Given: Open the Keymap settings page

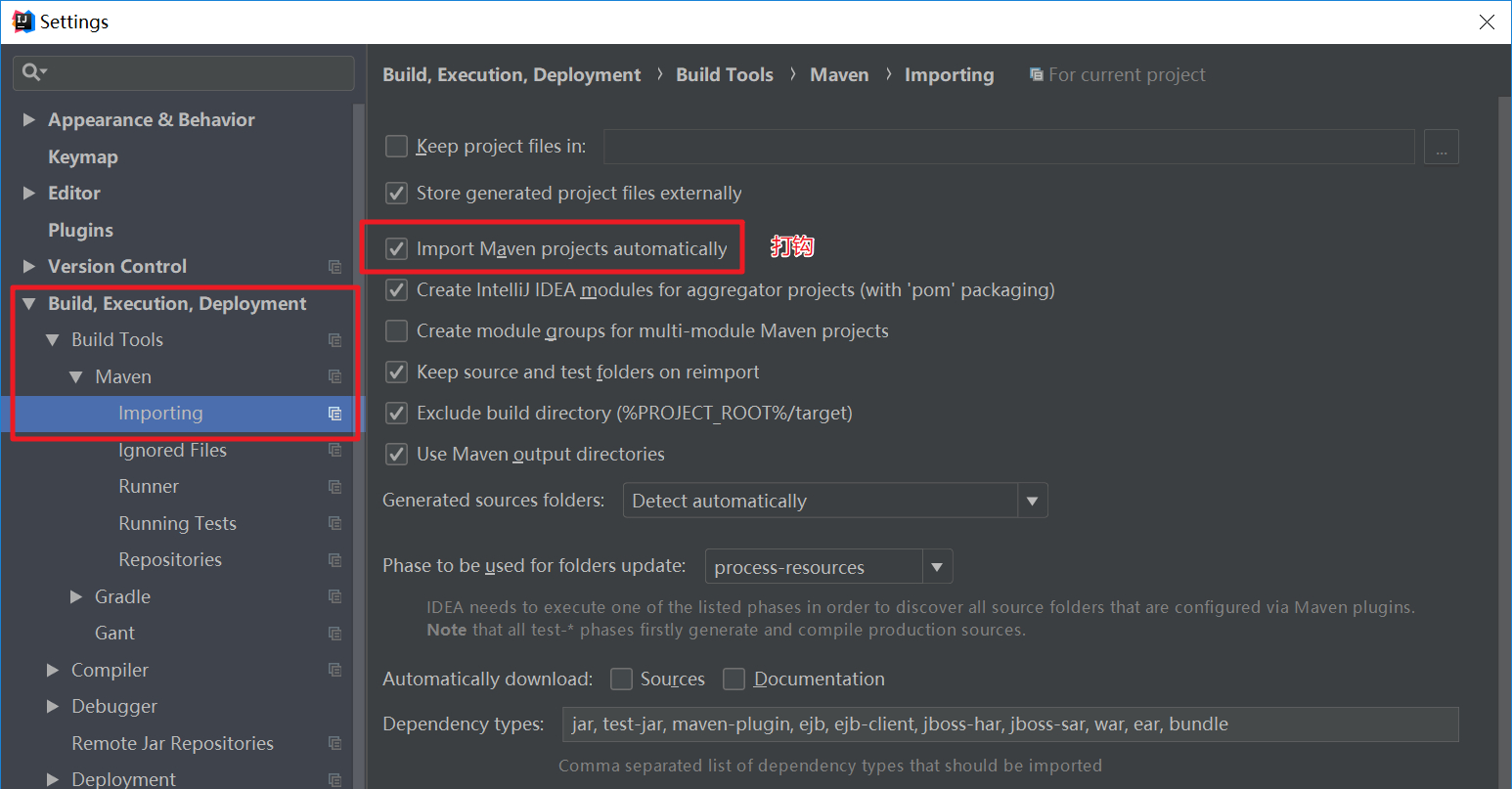Looking at the screenshot, I should pos(83,156).
